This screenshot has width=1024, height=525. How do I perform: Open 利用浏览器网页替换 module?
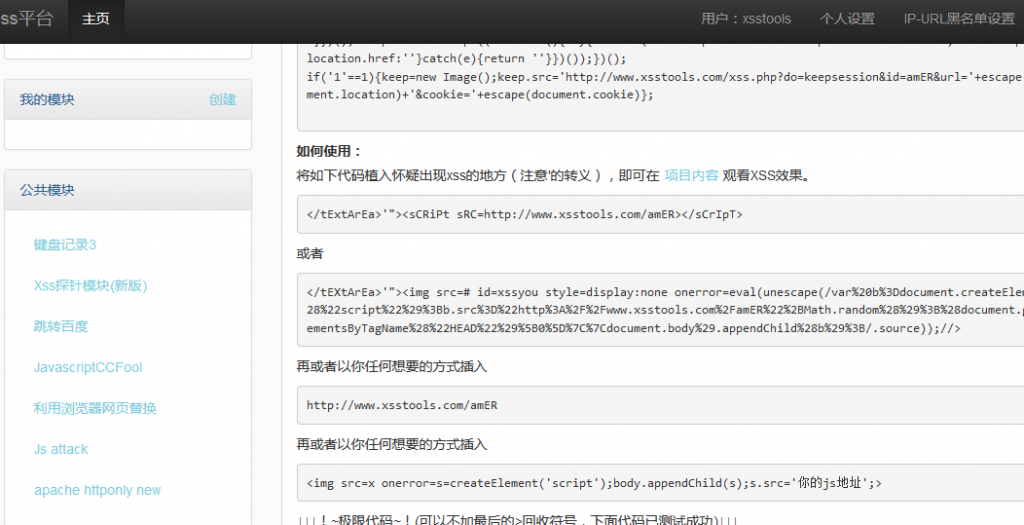[x=95, y=408]
